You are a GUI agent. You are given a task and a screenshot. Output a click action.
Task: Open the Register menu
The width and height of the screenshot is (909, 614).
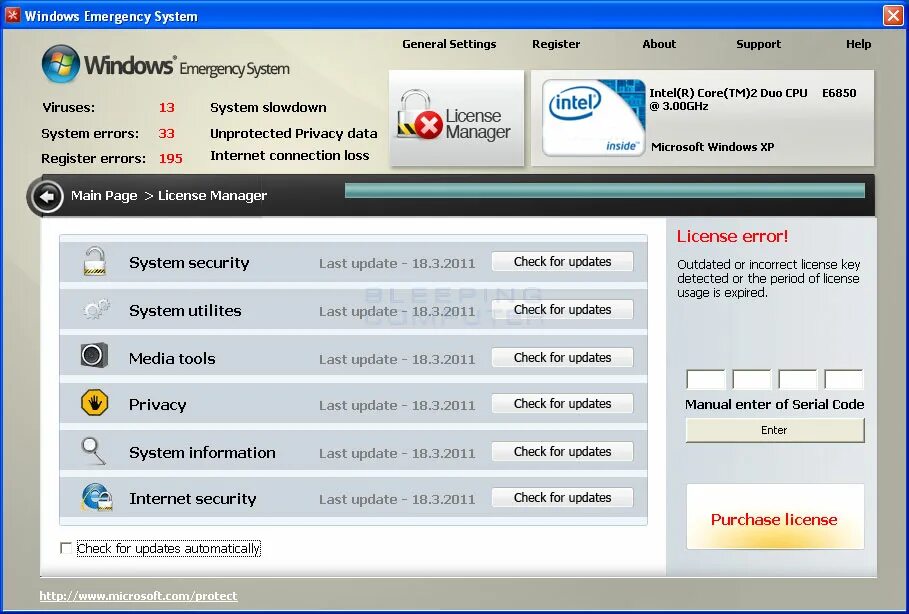point(556,44)
